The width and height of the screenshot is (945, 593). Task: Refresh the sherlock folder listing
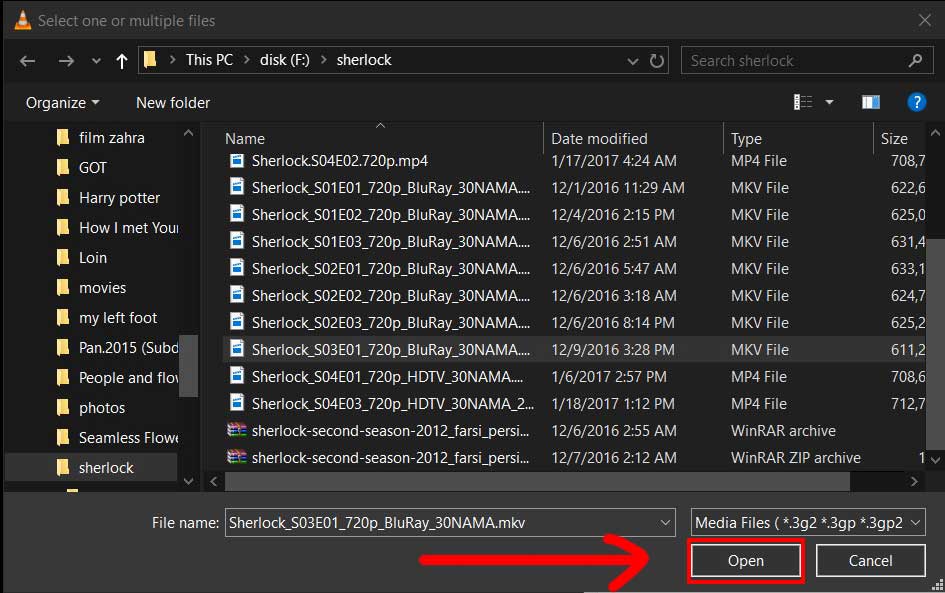coord(656,60)
